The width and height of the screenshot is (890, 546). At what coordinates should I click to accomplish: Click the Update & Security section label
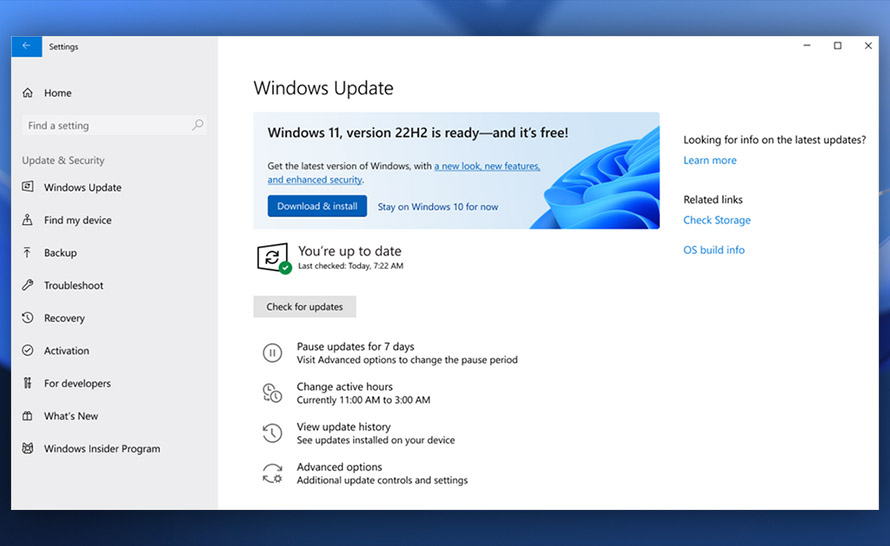[x=63, y=160]
